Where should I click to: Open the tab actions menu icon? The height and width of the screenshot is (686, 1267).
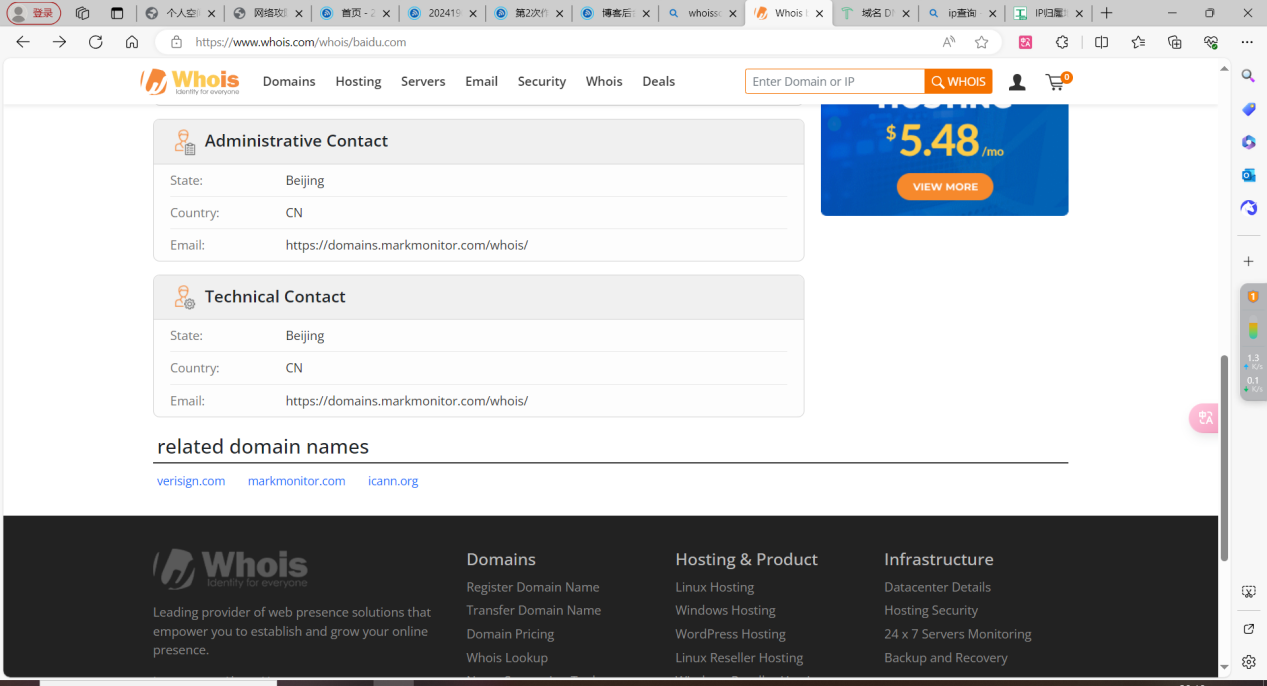pos(117,13)
